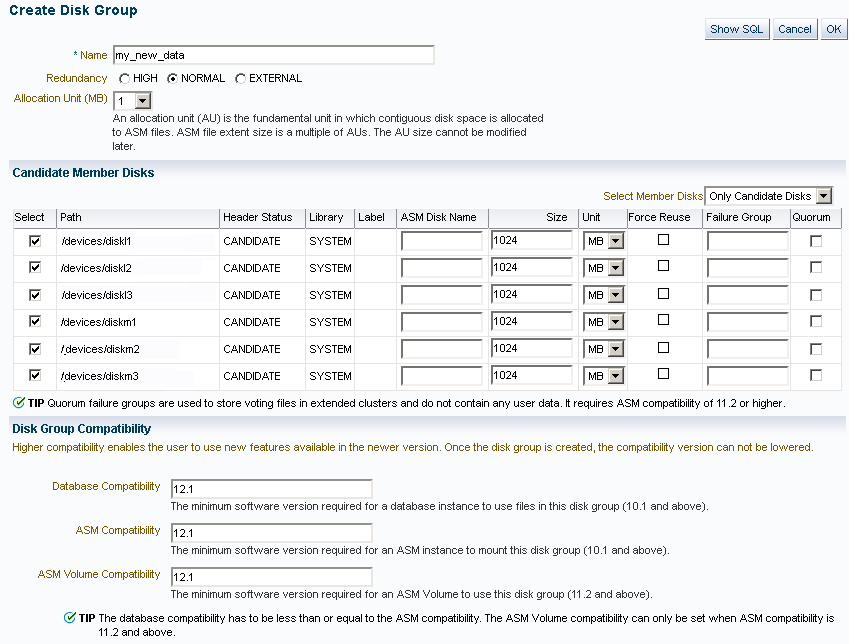Select HIGH redundancy option

[x=125, y=79]
